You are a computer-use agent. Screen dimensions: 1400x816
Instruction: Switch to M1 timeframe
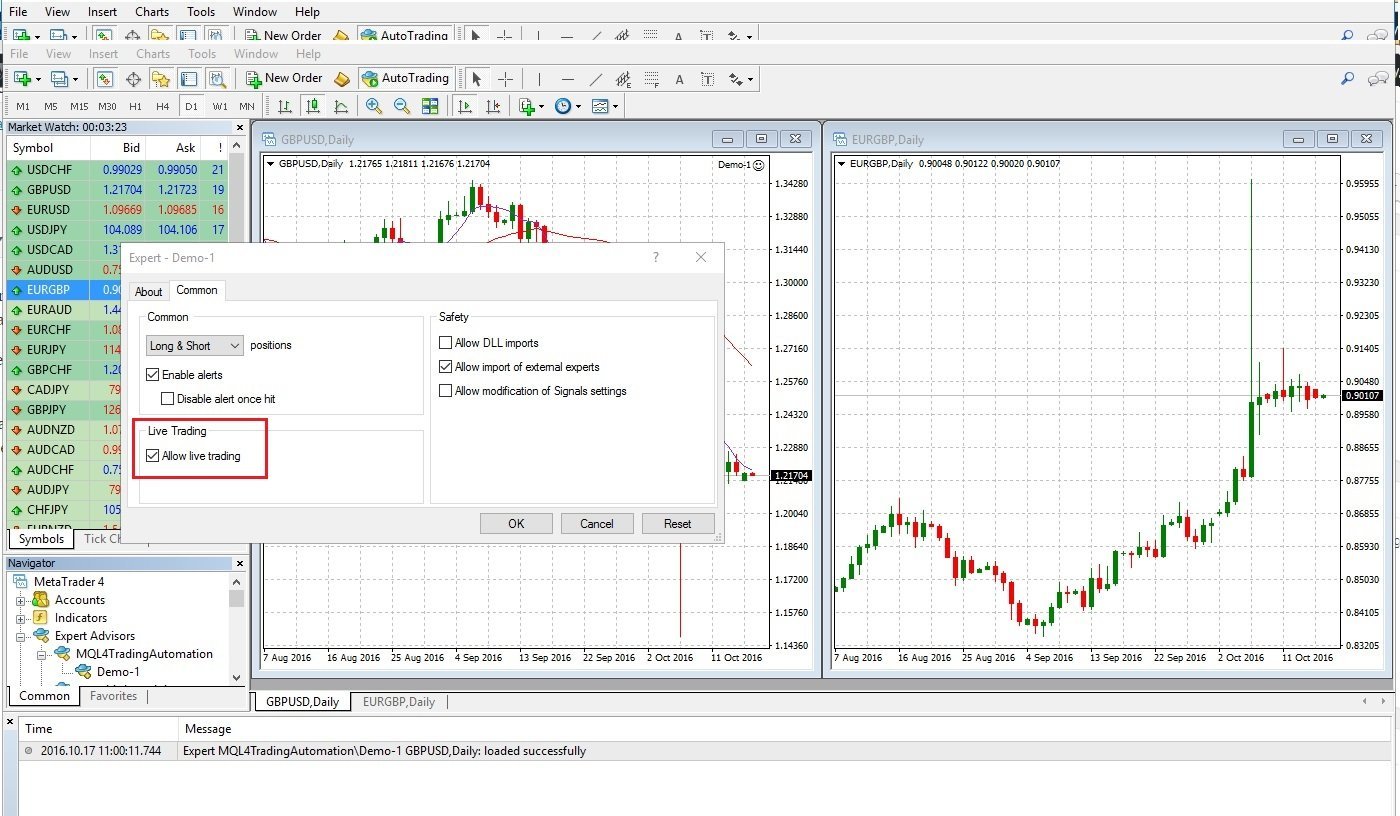click(23, 106)
